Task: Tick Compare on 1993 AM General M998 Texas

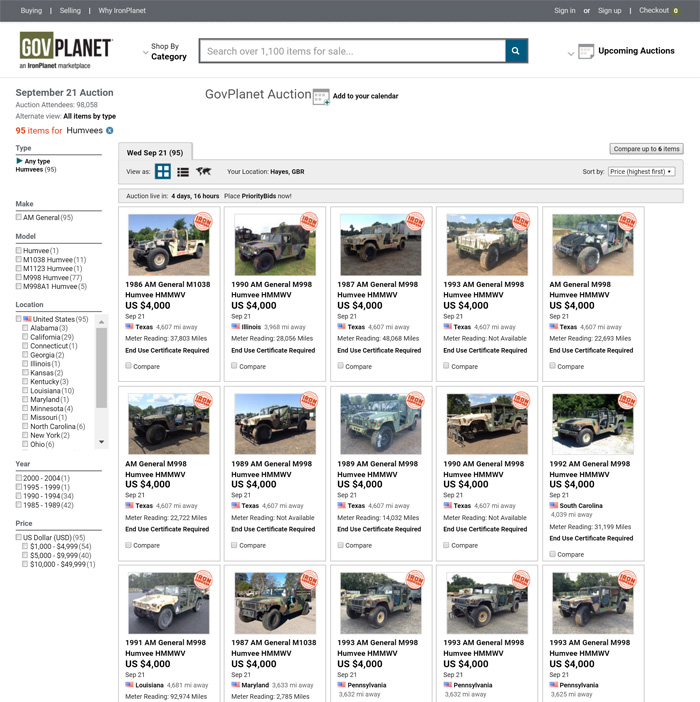Action: pos(446,366)
